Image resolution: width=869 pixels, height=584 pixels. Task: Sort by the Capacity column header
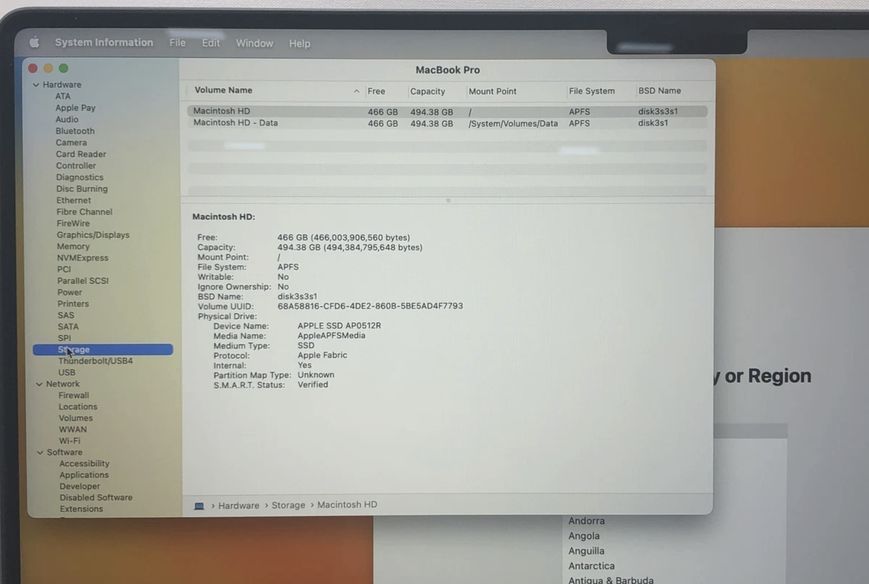coord(427,91)
